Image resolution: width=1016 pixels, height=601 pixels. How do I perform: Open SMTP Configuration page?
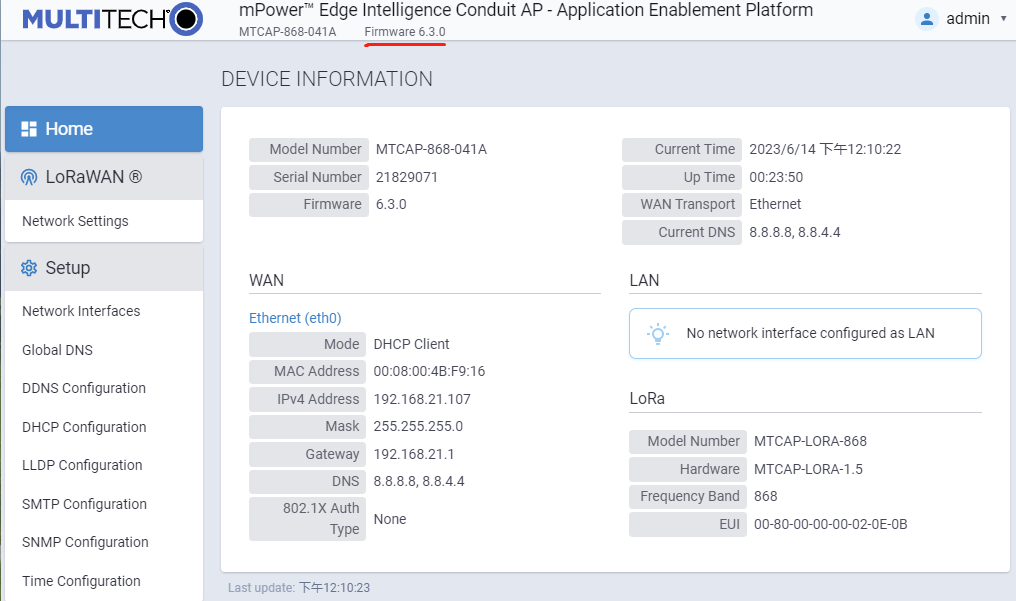pyautogui.click(x=84, y=504)
